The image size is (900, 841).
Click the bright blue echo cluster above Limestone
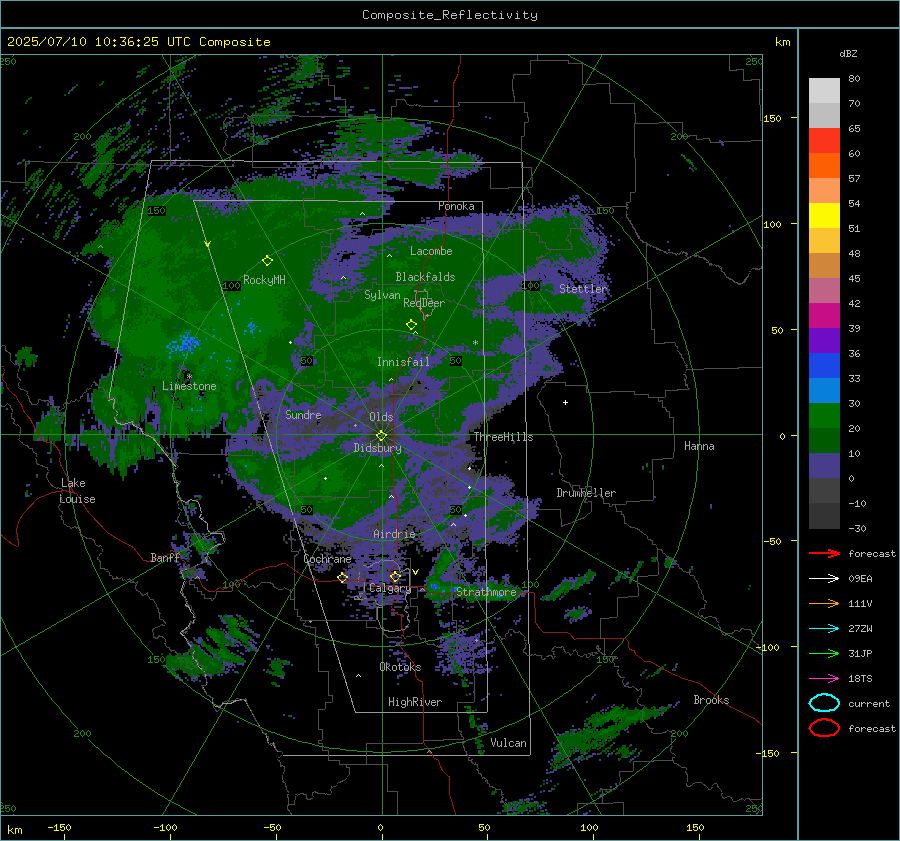(x=185, y=343)
